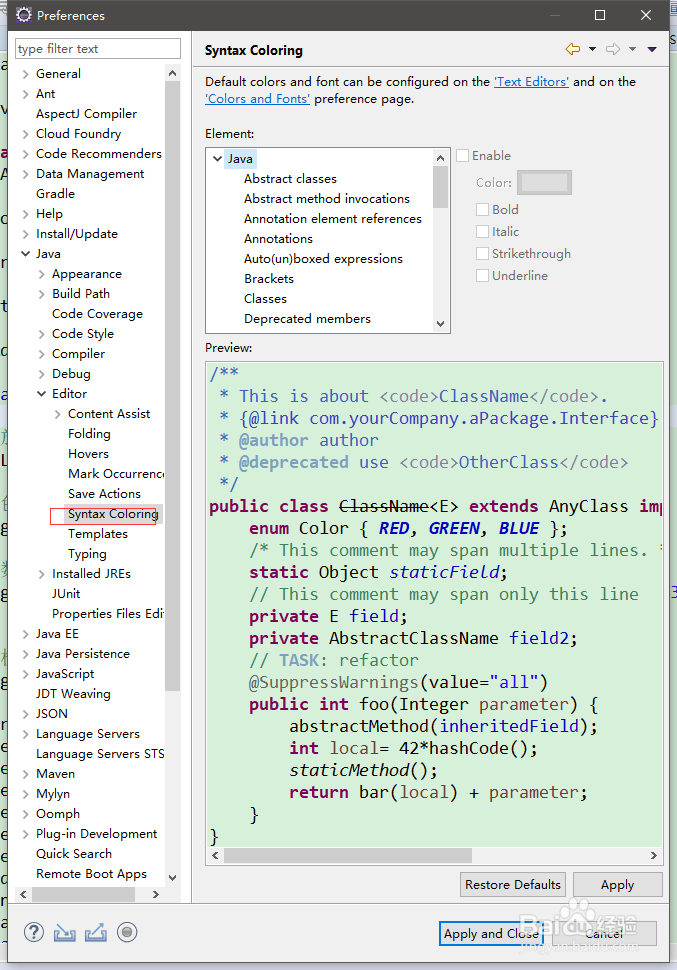Expand the Code Style node

tap(41, 334)
